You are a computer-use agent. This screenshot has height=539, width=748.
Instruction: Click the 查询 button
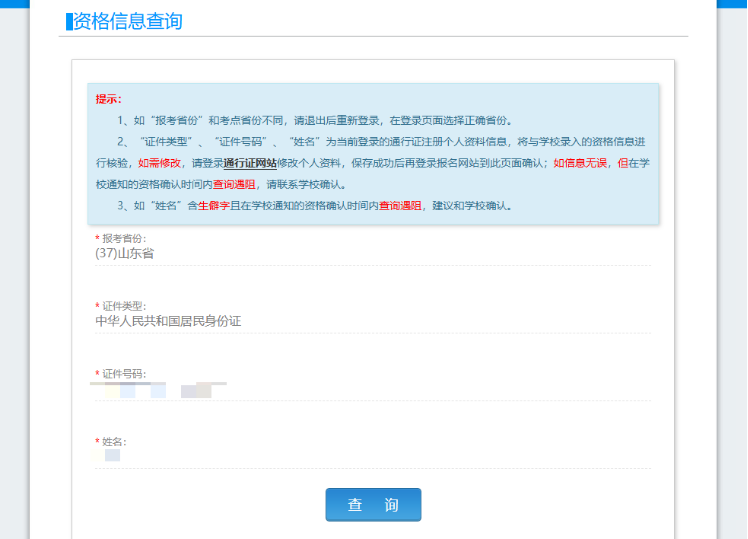tap(373, 505)
